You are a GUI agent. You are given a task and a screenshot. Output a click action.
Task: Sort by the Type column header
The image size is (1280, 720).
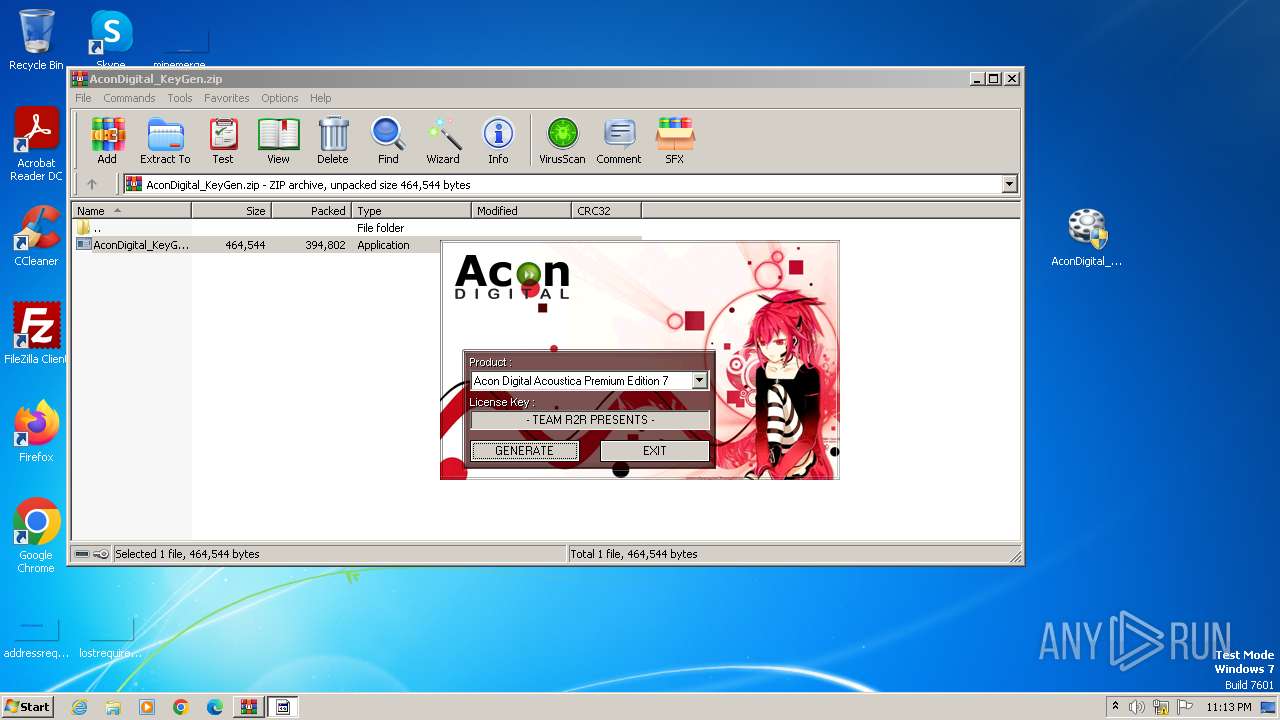click(x=411, y=211)
